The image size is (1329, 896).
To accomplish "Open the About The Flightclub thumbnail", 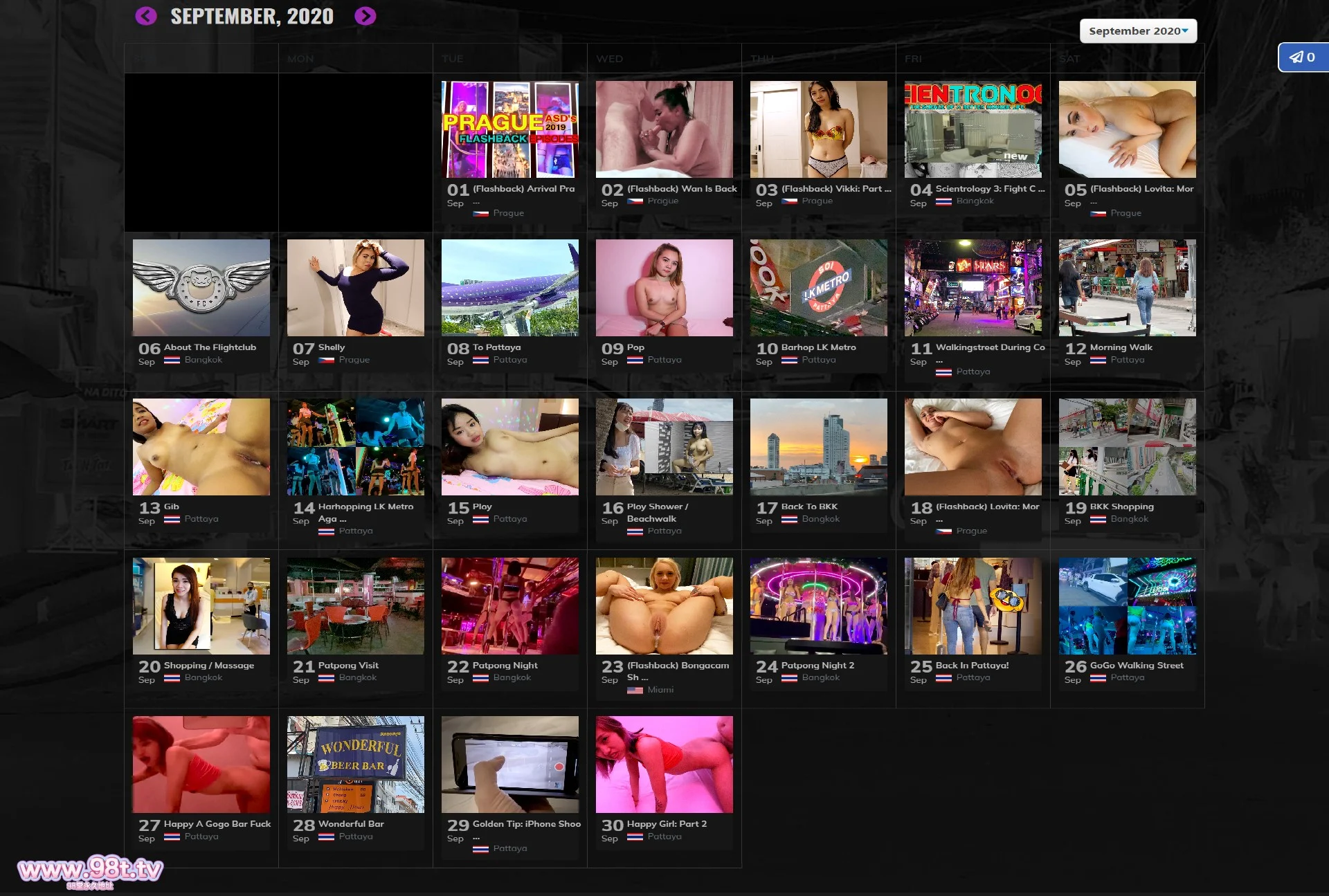I will (x=201, y=288).
